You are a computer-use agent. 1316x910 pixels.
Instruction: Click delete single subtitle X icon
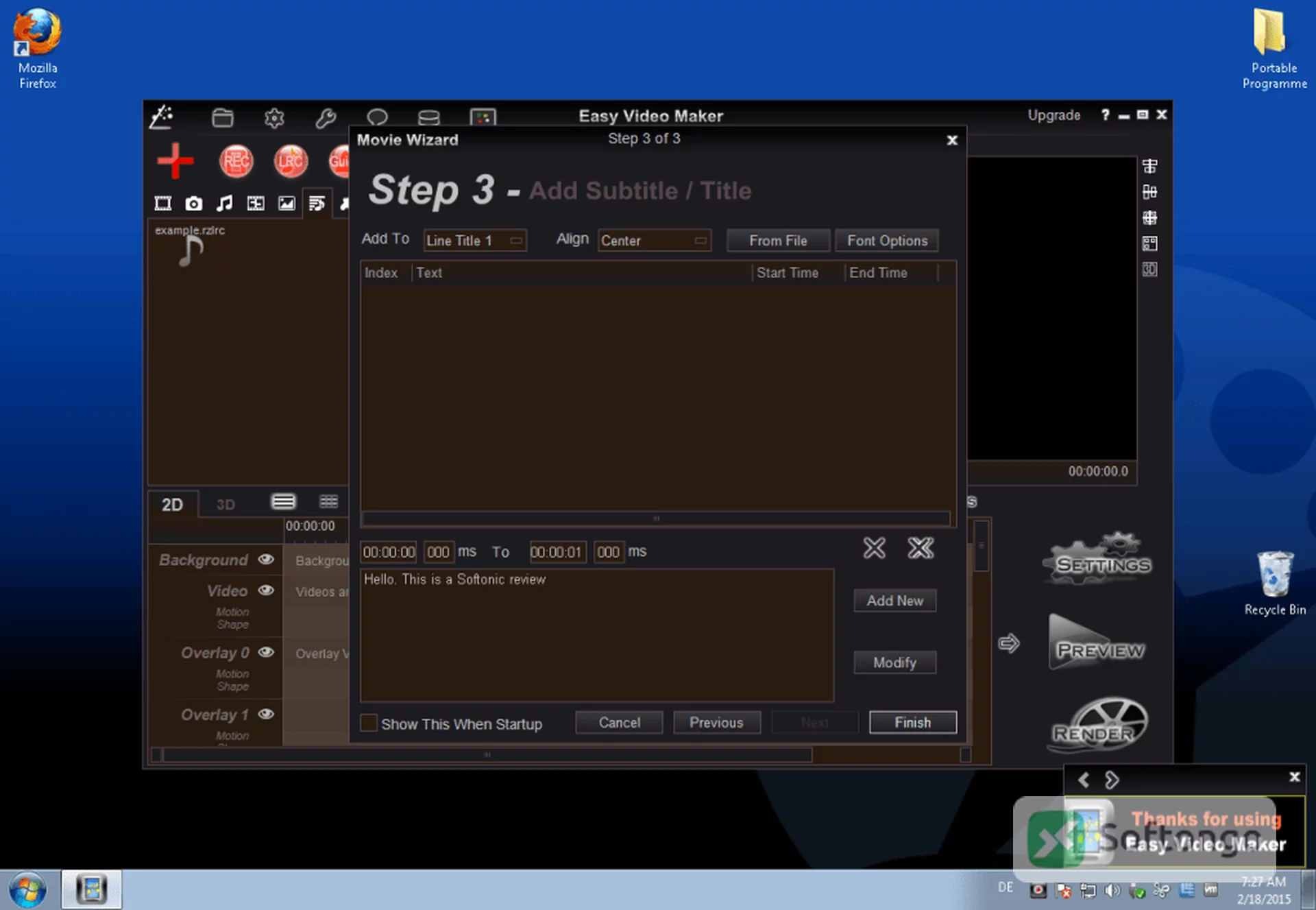874,548
